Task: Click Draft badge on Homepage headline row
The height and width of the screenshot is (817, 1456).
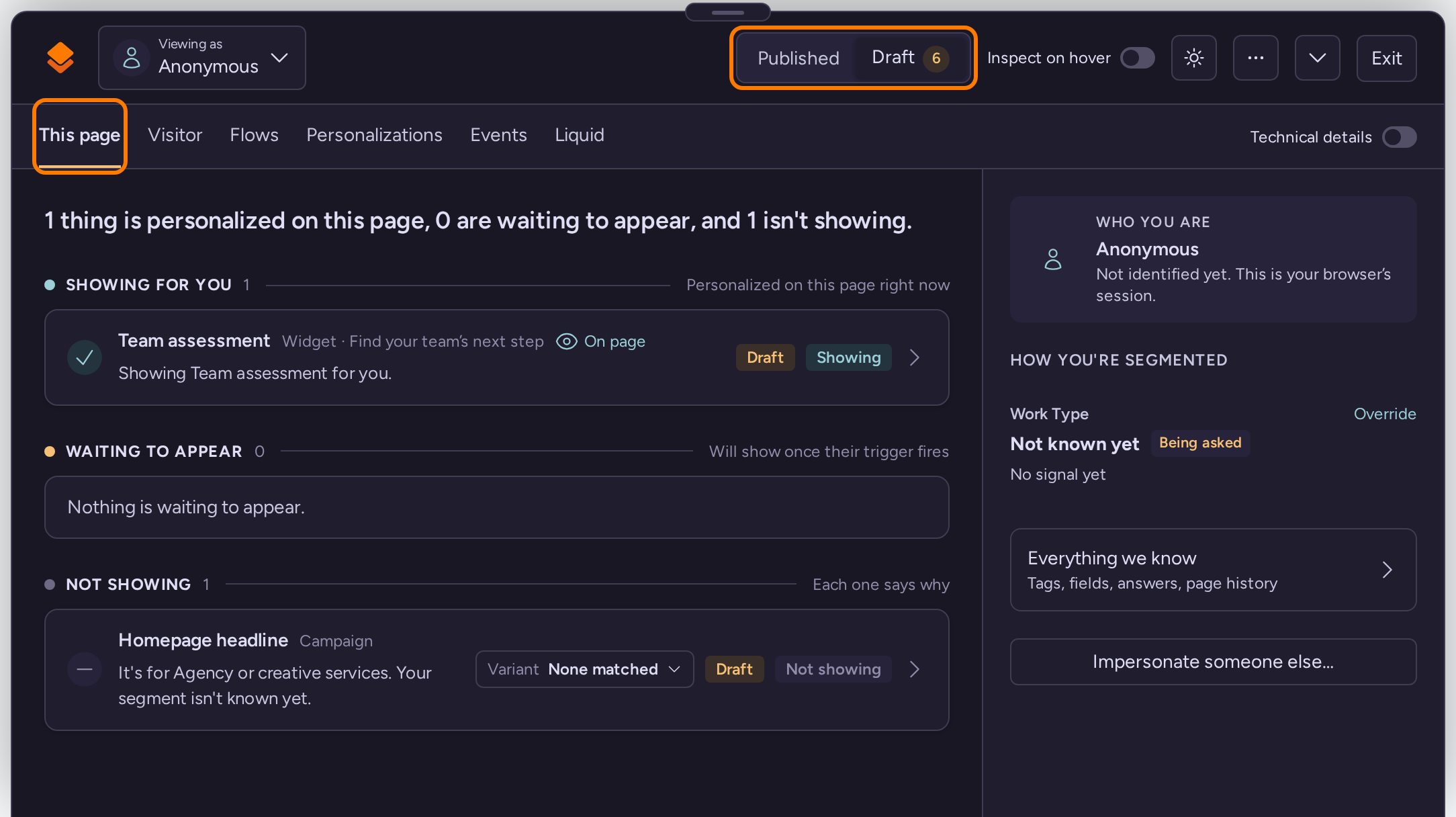Action: coord(734,669)
